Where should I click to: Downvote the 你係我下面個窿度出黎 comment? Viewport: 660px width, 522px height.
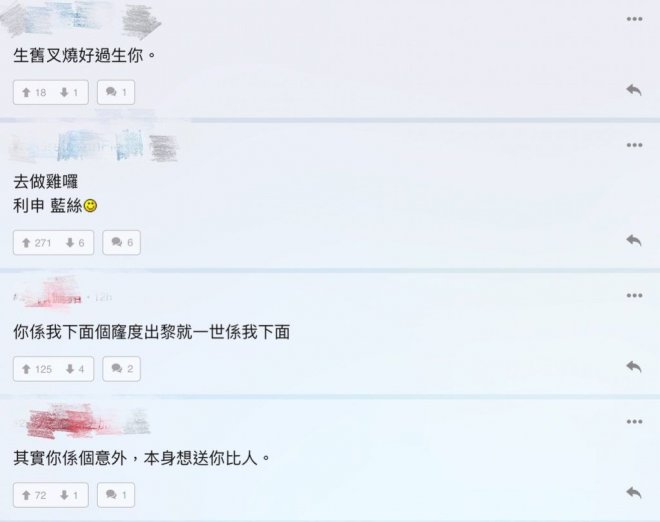pos(75,369)
